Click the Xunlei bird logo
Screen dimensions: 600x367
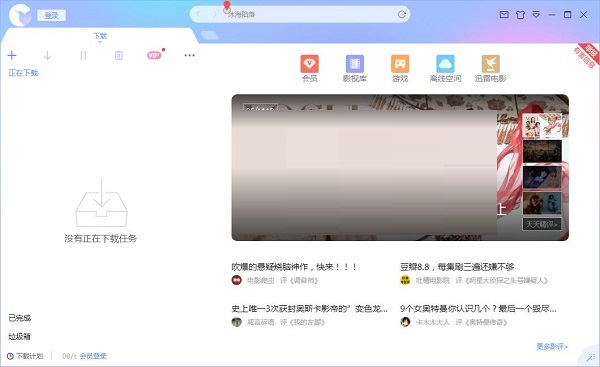[20, 15]
